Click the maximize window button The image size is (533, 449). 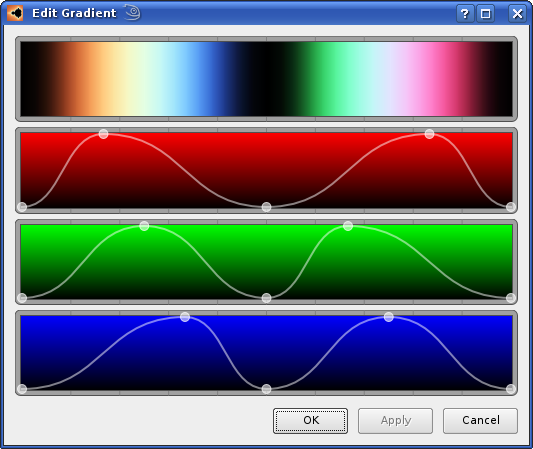[485, 14]
